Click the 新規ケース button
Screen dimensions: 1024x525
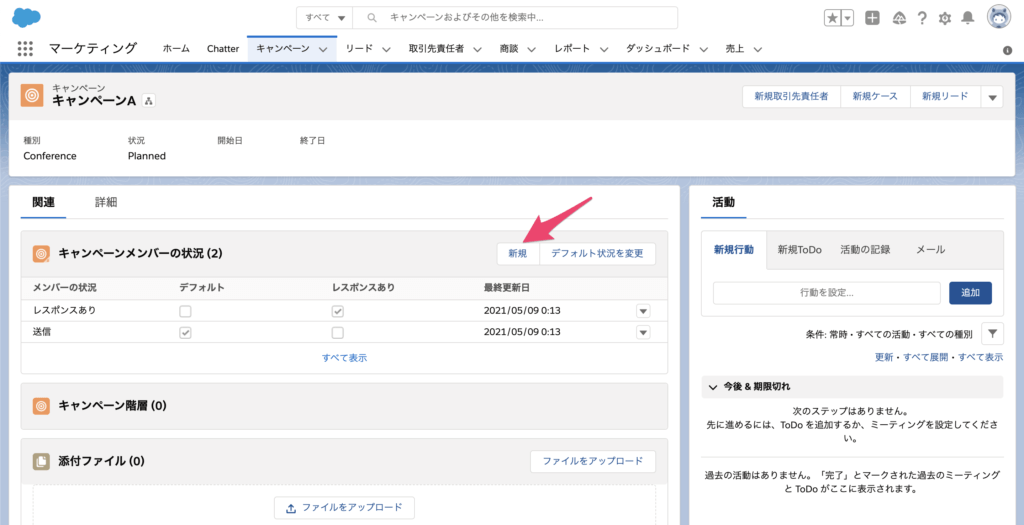[875, 97]
